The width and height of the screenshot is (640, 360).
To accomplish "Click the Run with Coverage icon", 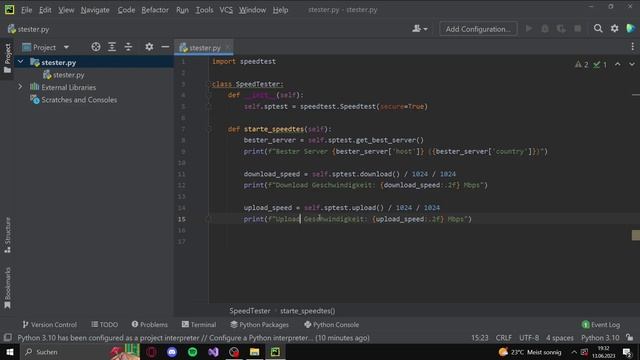I will [x=561, y=29].
